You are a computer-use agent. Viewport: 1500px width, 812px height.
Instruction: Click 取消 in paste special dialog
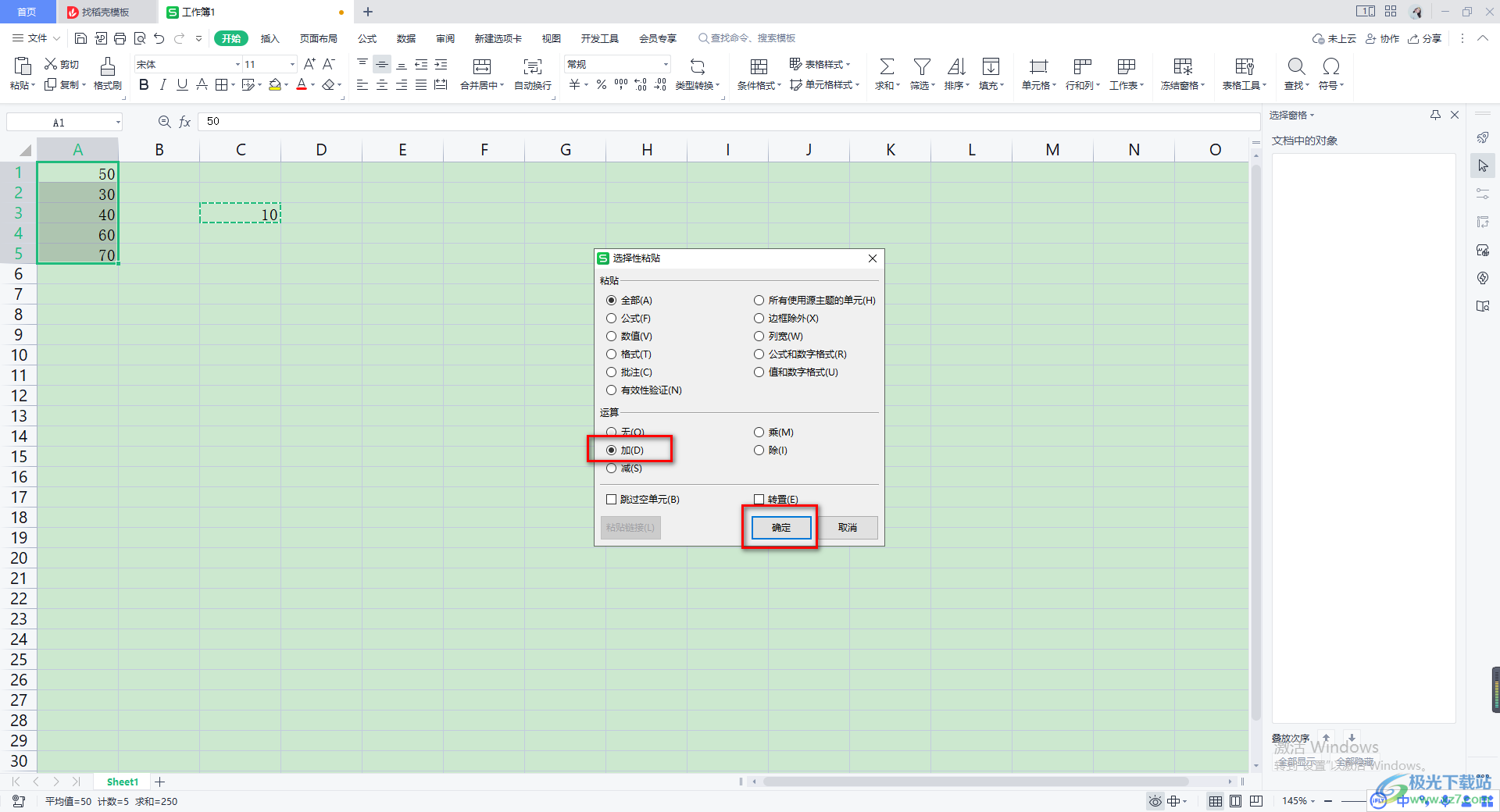pos(848,528)
